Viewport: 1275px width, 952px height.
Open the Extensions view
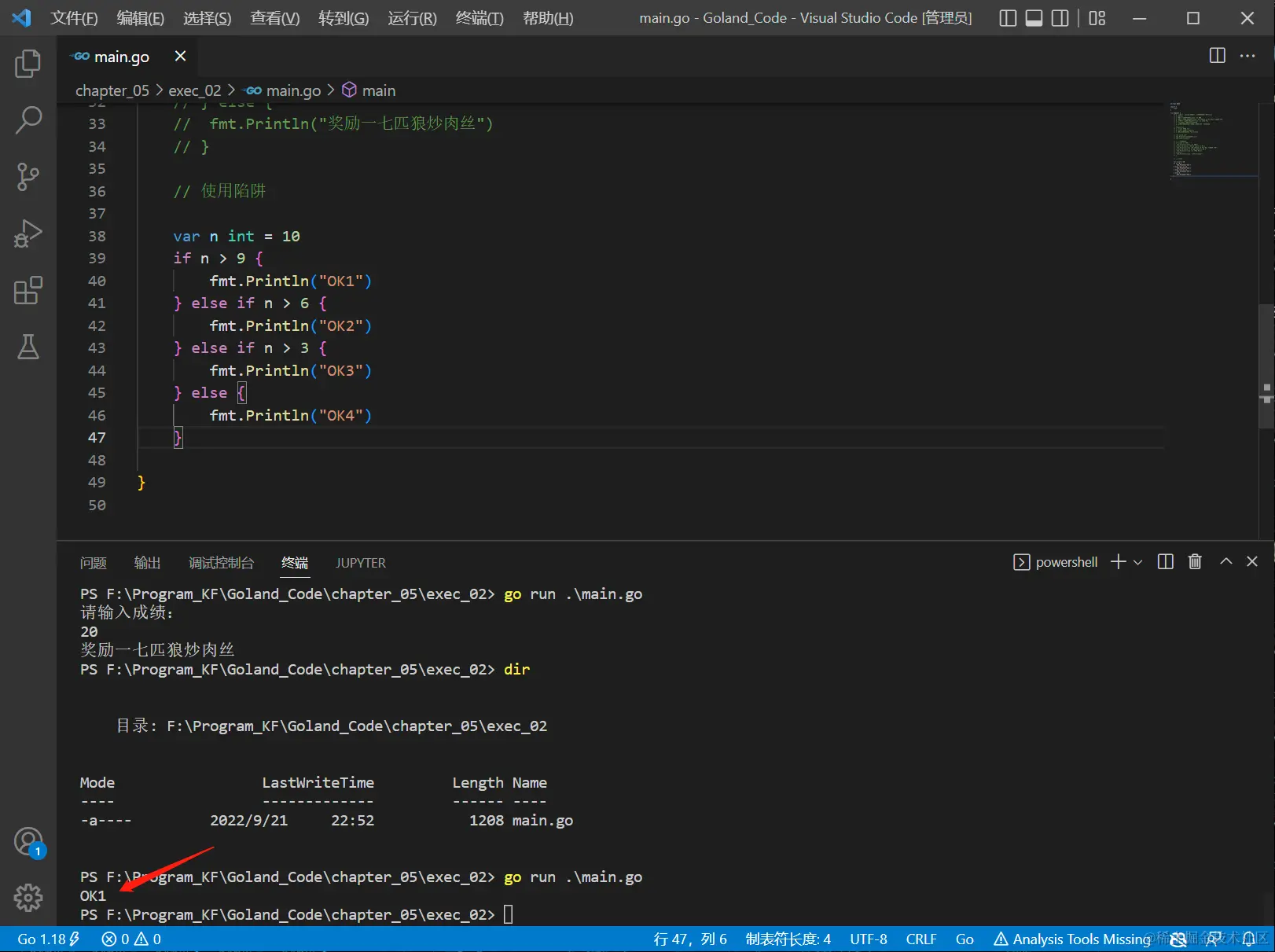28,290
